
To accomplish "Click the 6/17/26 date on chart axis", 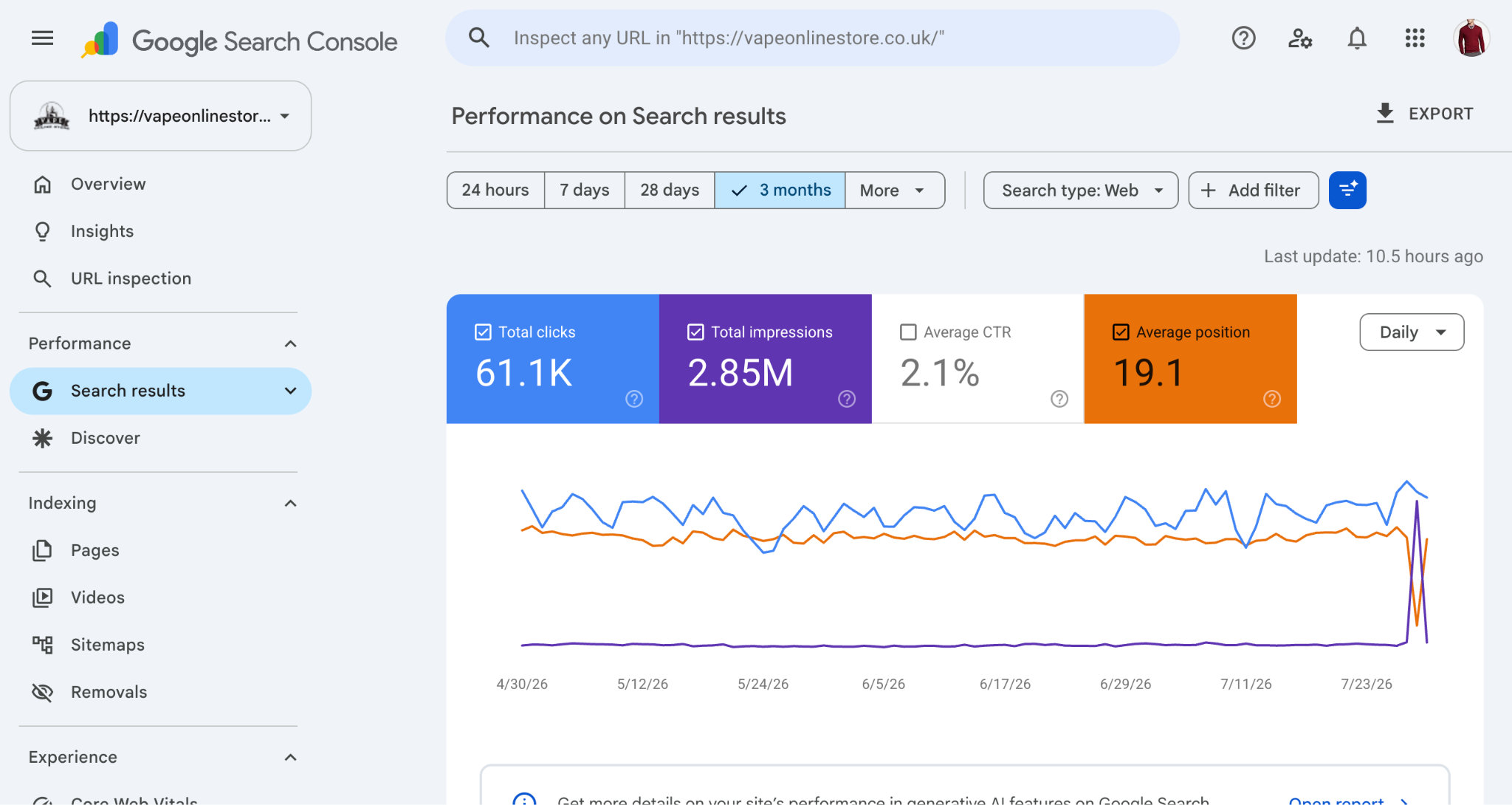I will pos(1005,684).
